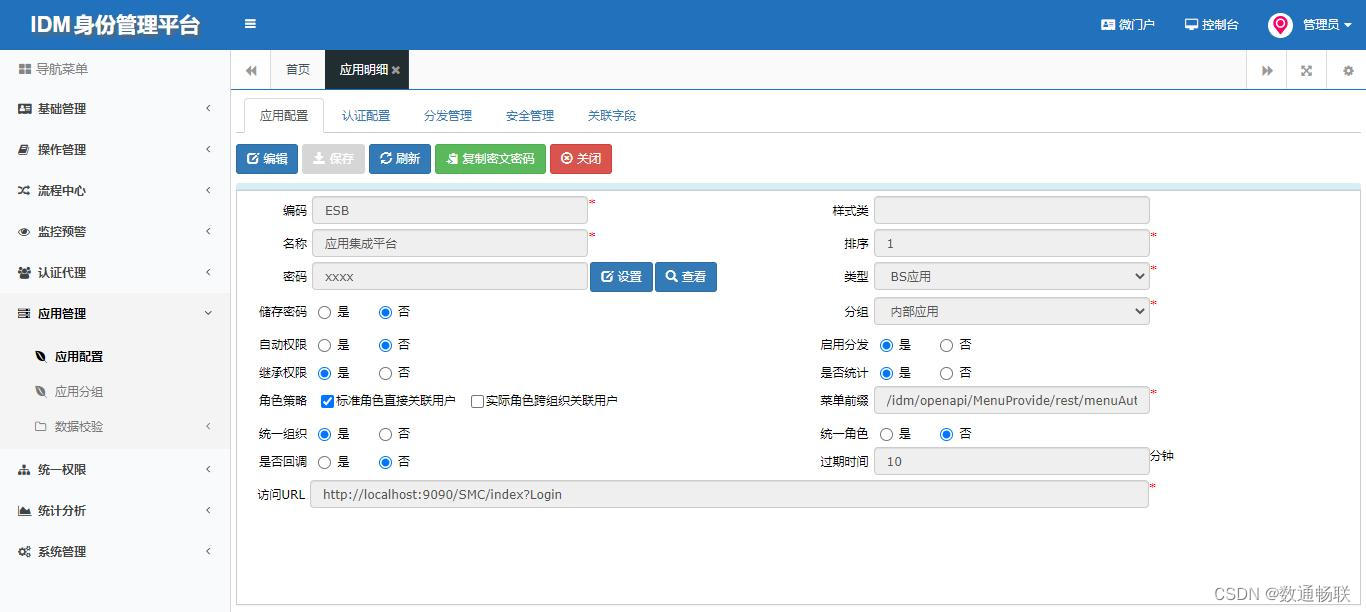
Task: Select 统一组织 否 radio
Action: pos(385,434)
